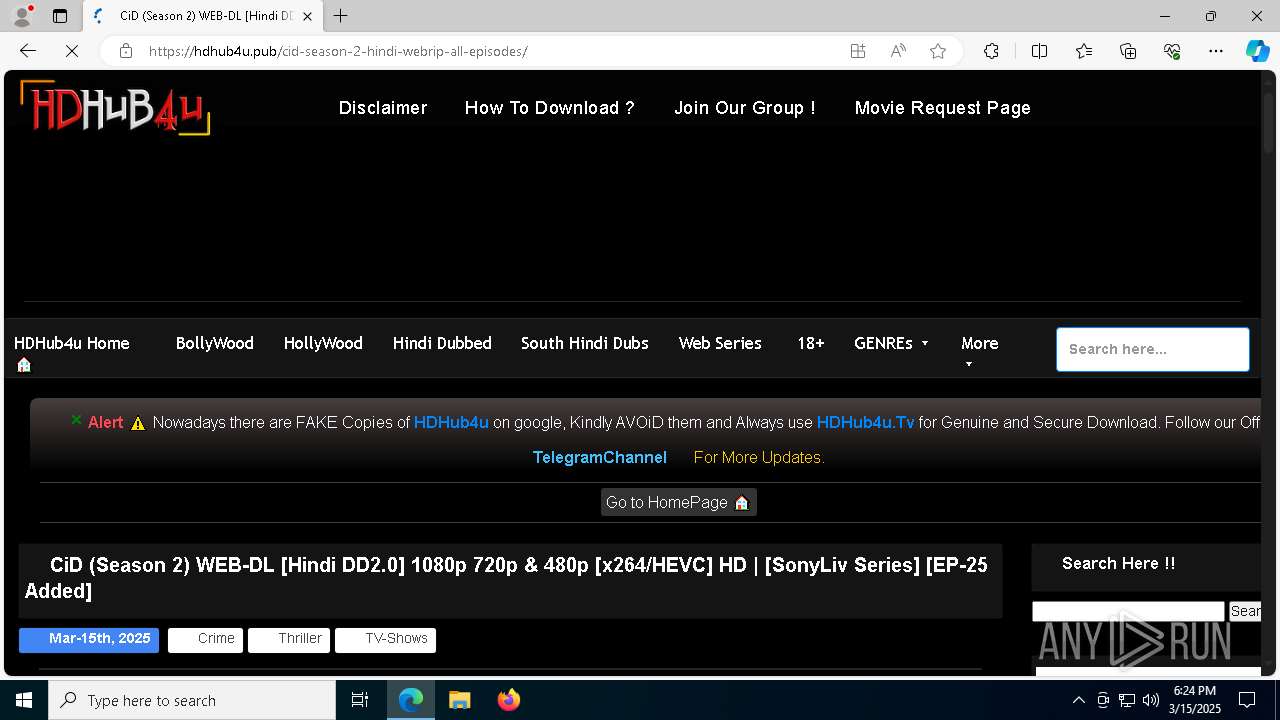Image resolution: width=1280 pixels, height=720 pixels.
Task: Open Browser essentials heart icon
Action: (x=1172, y=51)
